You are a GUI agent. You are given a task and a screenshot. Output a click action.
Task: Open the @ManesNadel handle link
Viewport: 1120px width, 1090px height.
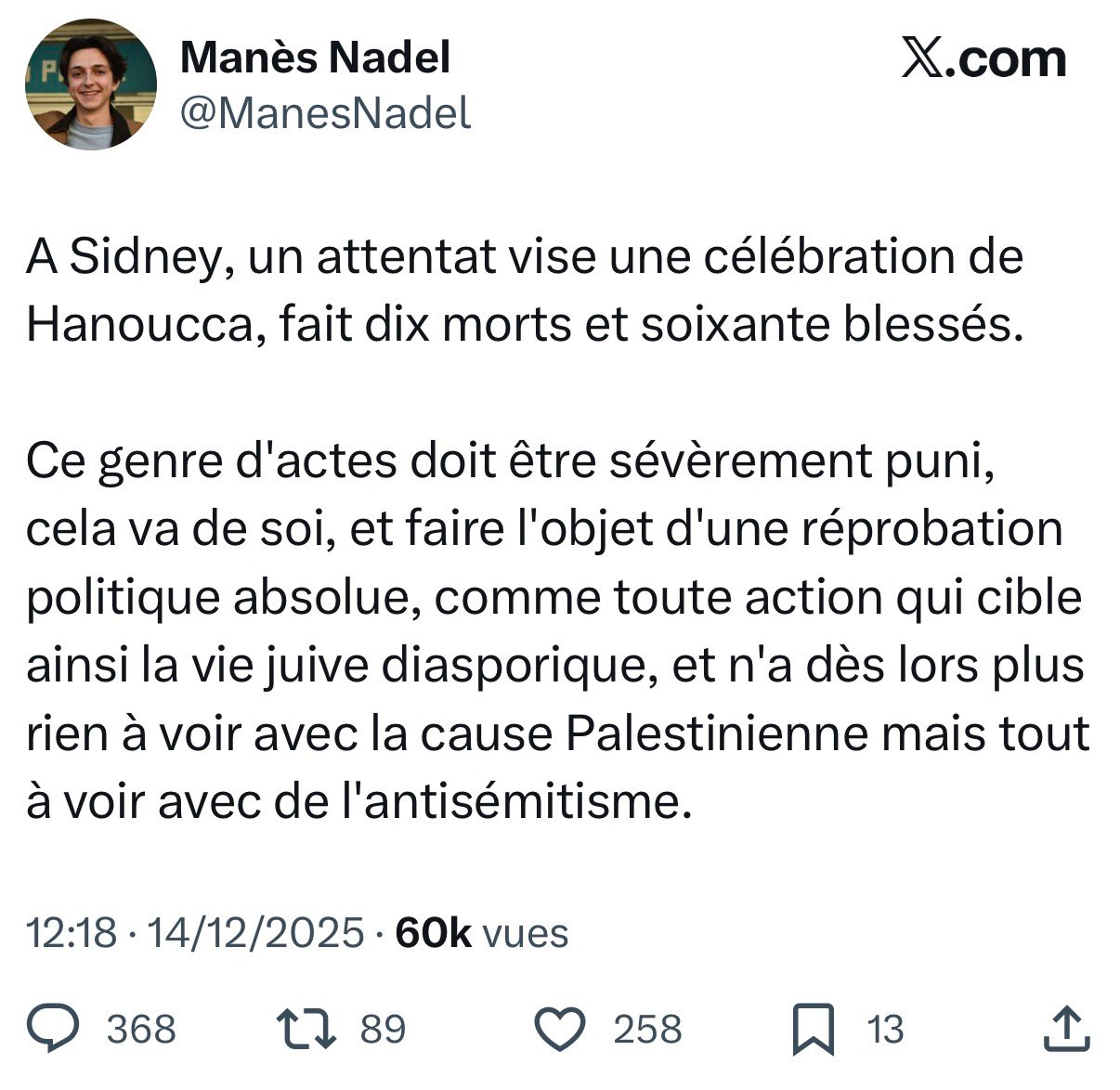pyautogui.click(x=325, y=113)
